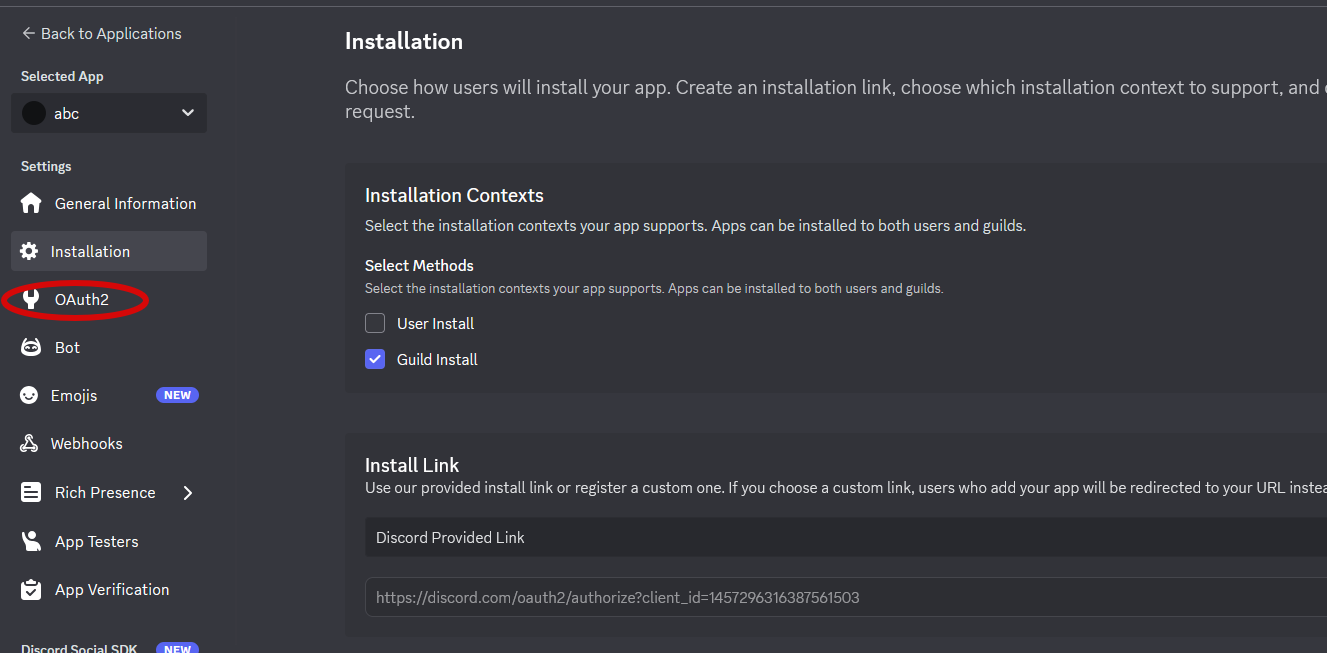Open the Emojis panel

72,395
